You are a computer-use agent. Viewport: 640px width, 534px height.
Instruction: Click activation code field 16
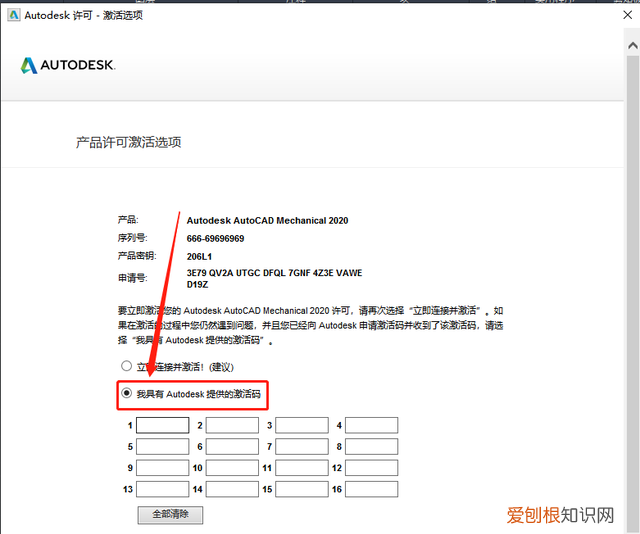tap(371, 489)
